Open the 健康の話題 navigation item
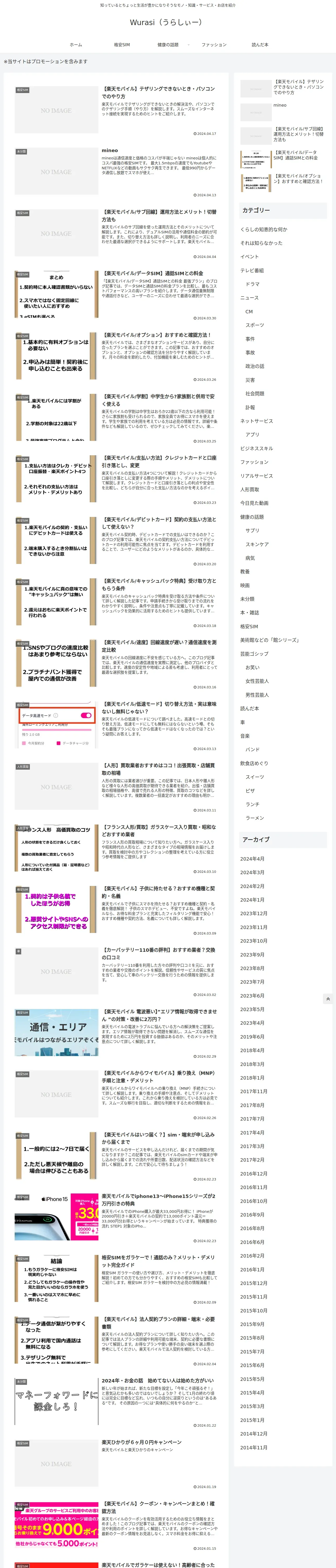 (x=168, y=44)
